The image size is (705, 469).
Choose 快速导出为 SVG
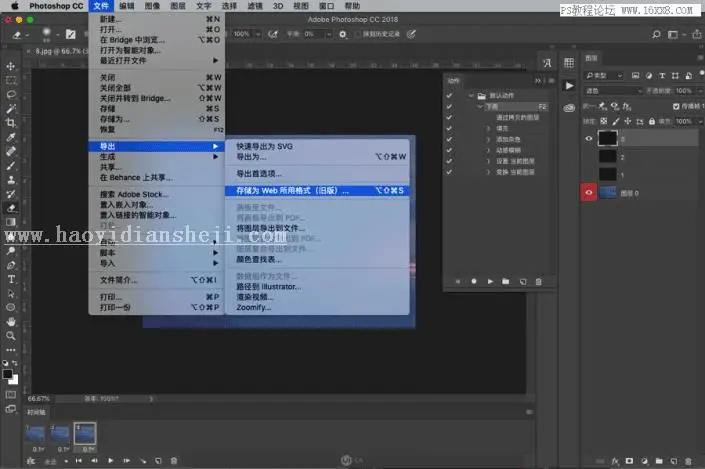317,146
